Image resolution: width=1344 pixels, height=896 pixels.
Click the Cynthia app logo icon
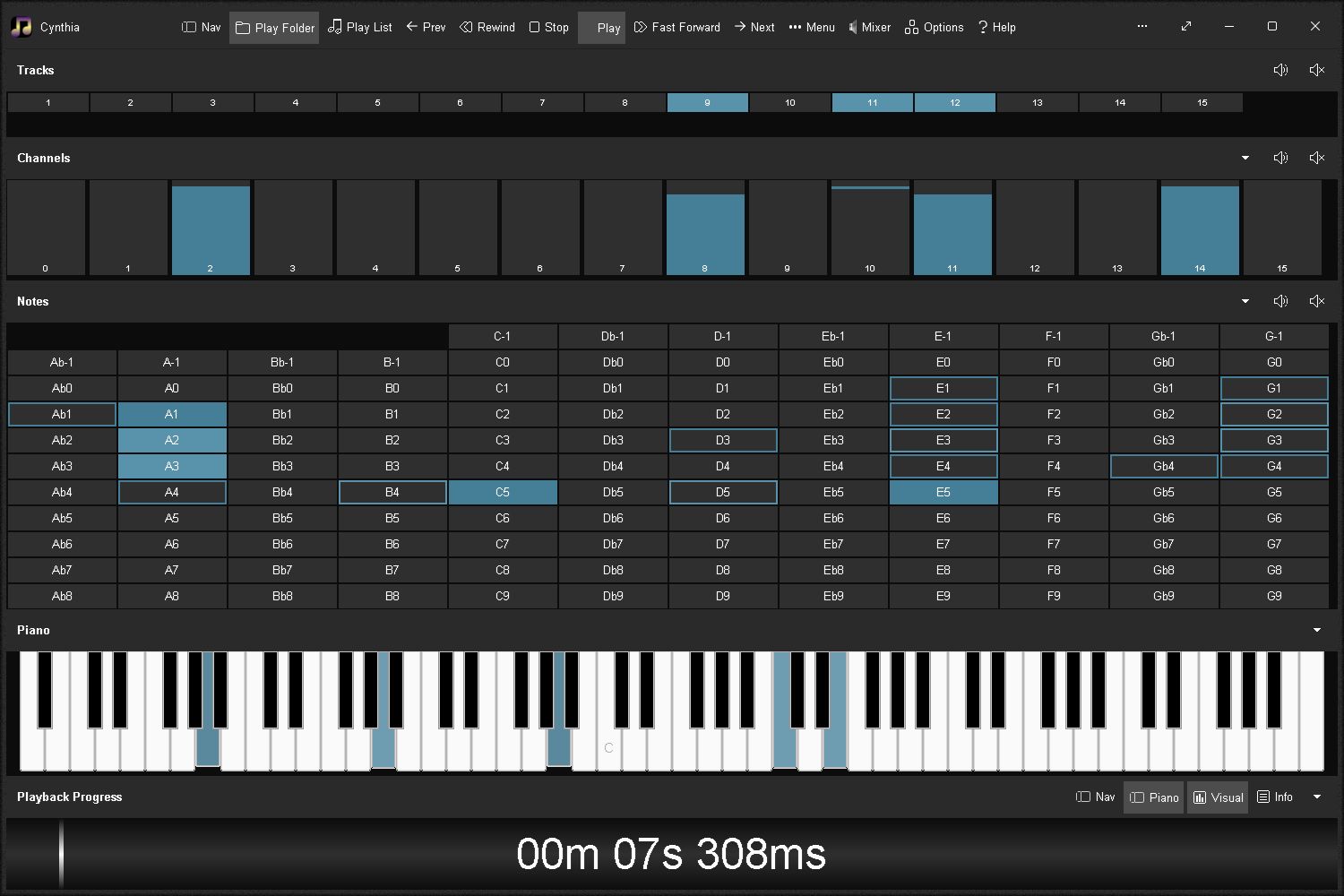(22, 27)
